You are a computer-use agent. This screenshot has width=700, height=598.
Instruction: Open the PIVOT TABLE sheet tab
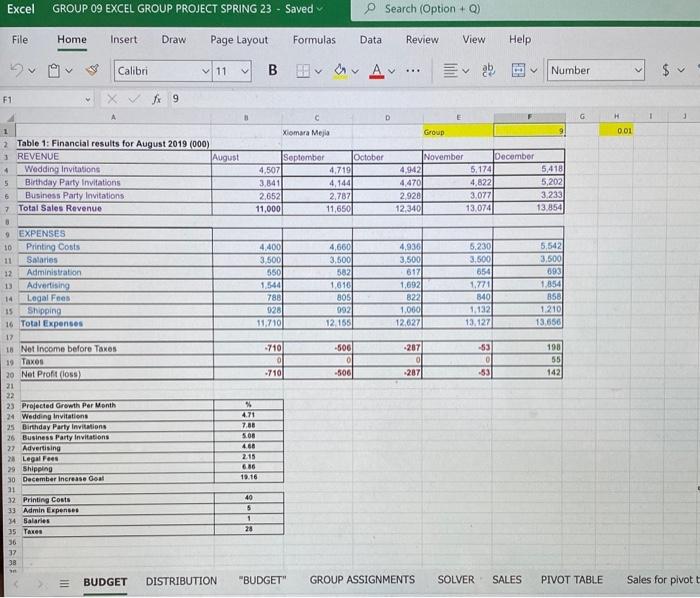coord(572,580)
